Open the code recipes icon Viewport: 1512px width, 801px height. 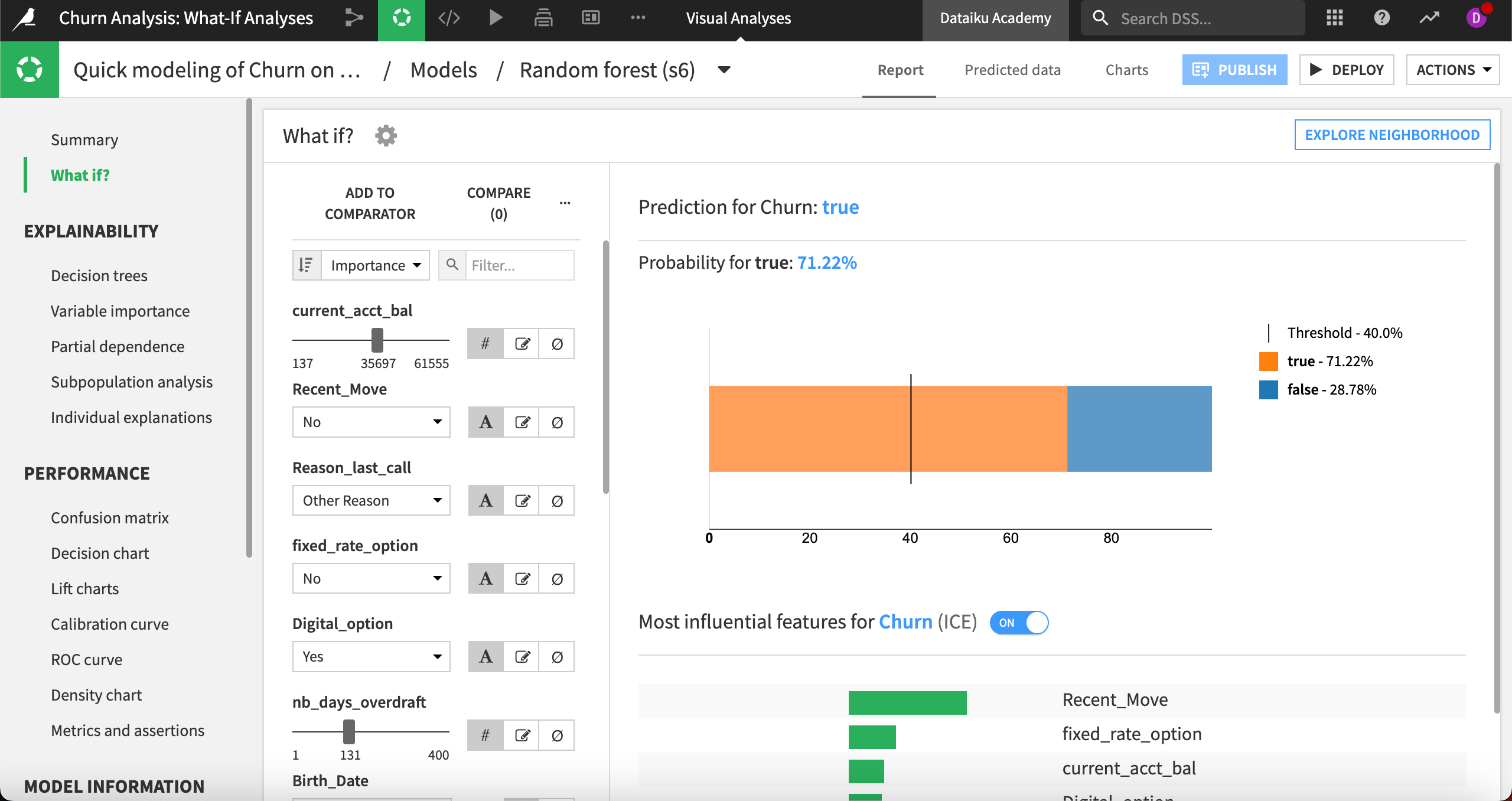[x=449, y=18]
